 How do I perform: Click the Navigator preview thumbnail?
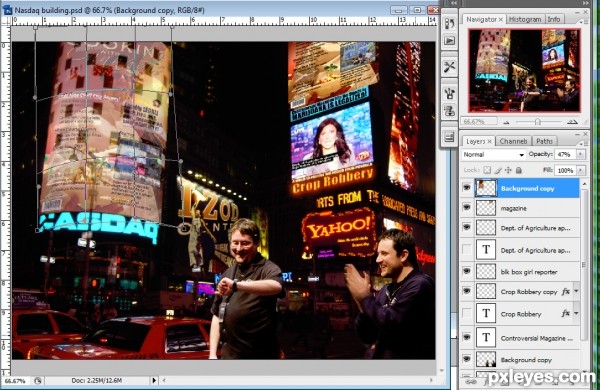click(x=524, y=70)
